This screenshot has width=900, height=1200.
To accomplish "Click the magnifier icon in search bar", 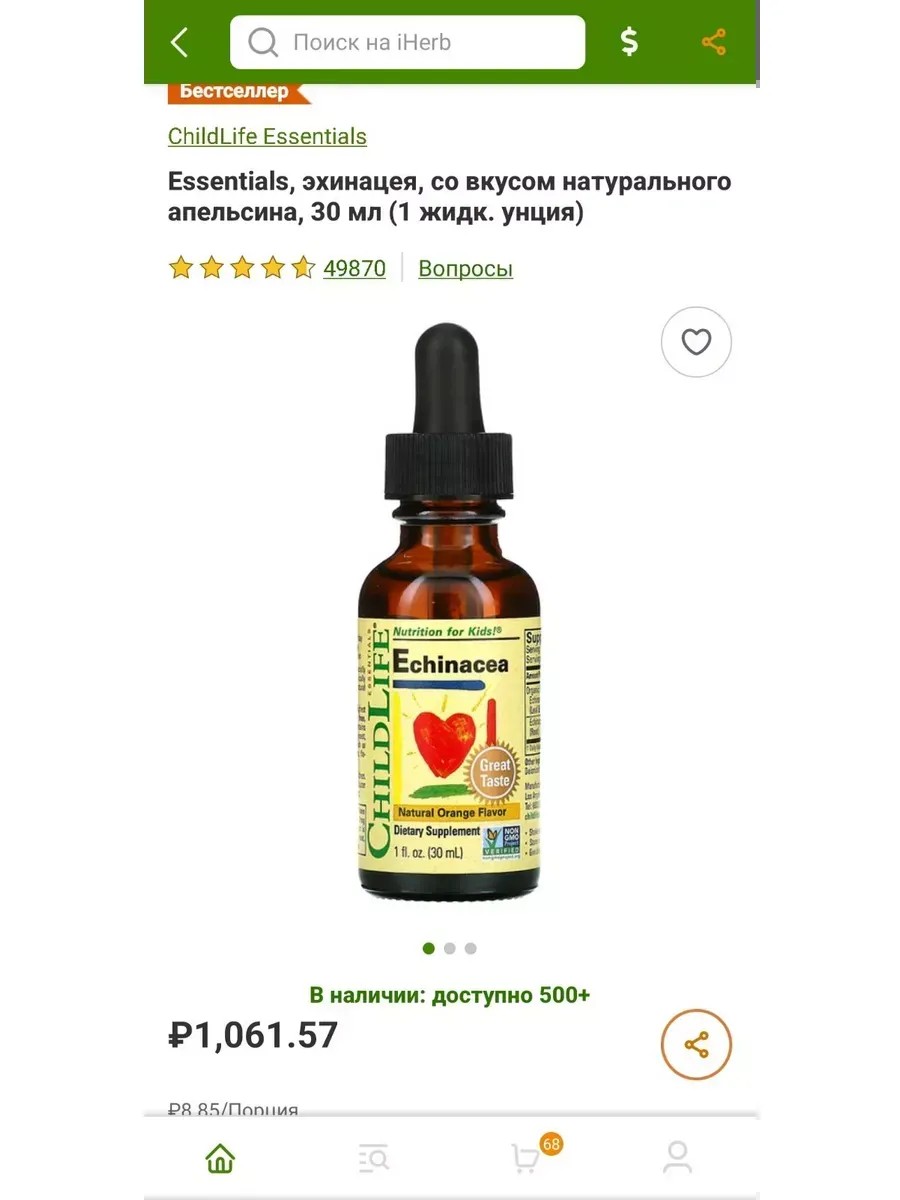I will click(x=263, y=43).
